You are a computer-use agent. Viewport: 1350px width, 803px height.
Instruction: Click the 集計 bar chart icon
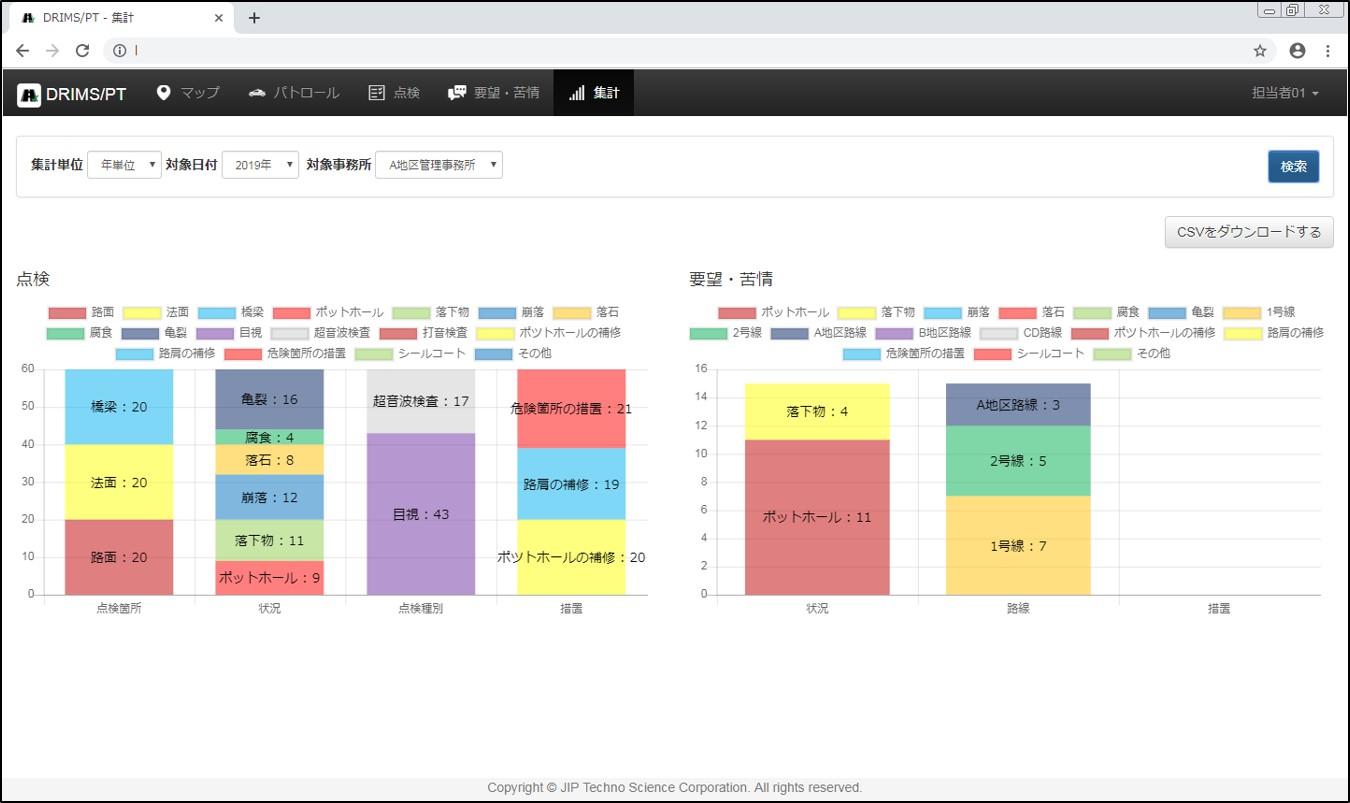pos(577,93)
